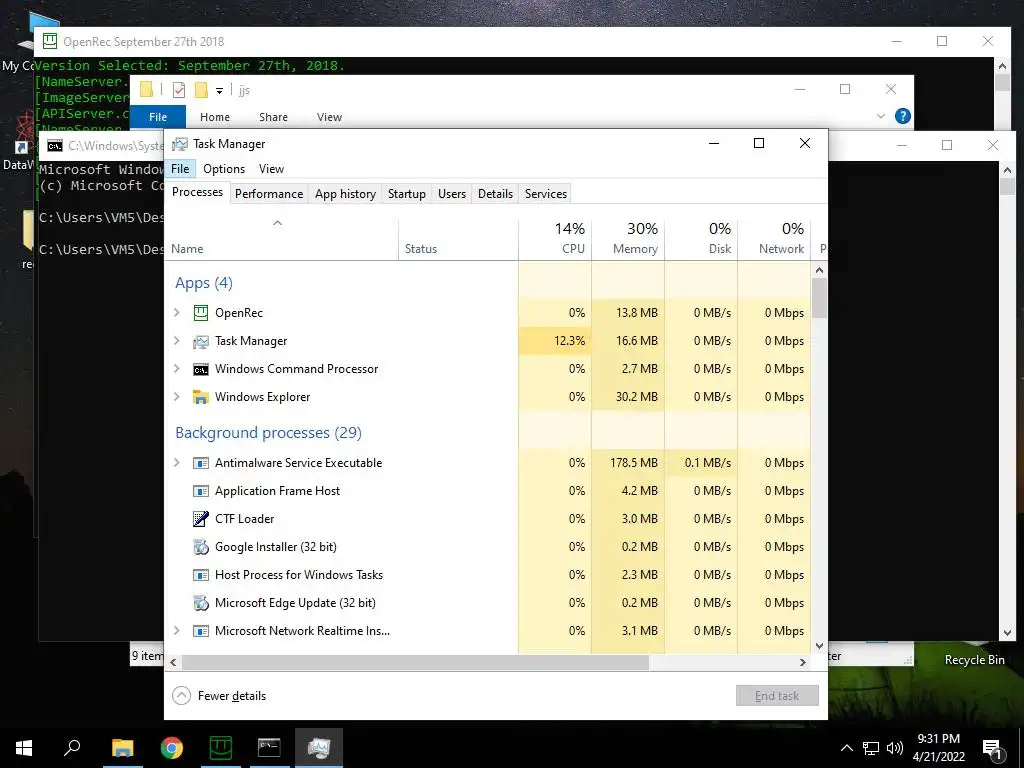Screen dimensions: 1024x768
Task: Open the network tray icon
Action: (x=871, y=748)
